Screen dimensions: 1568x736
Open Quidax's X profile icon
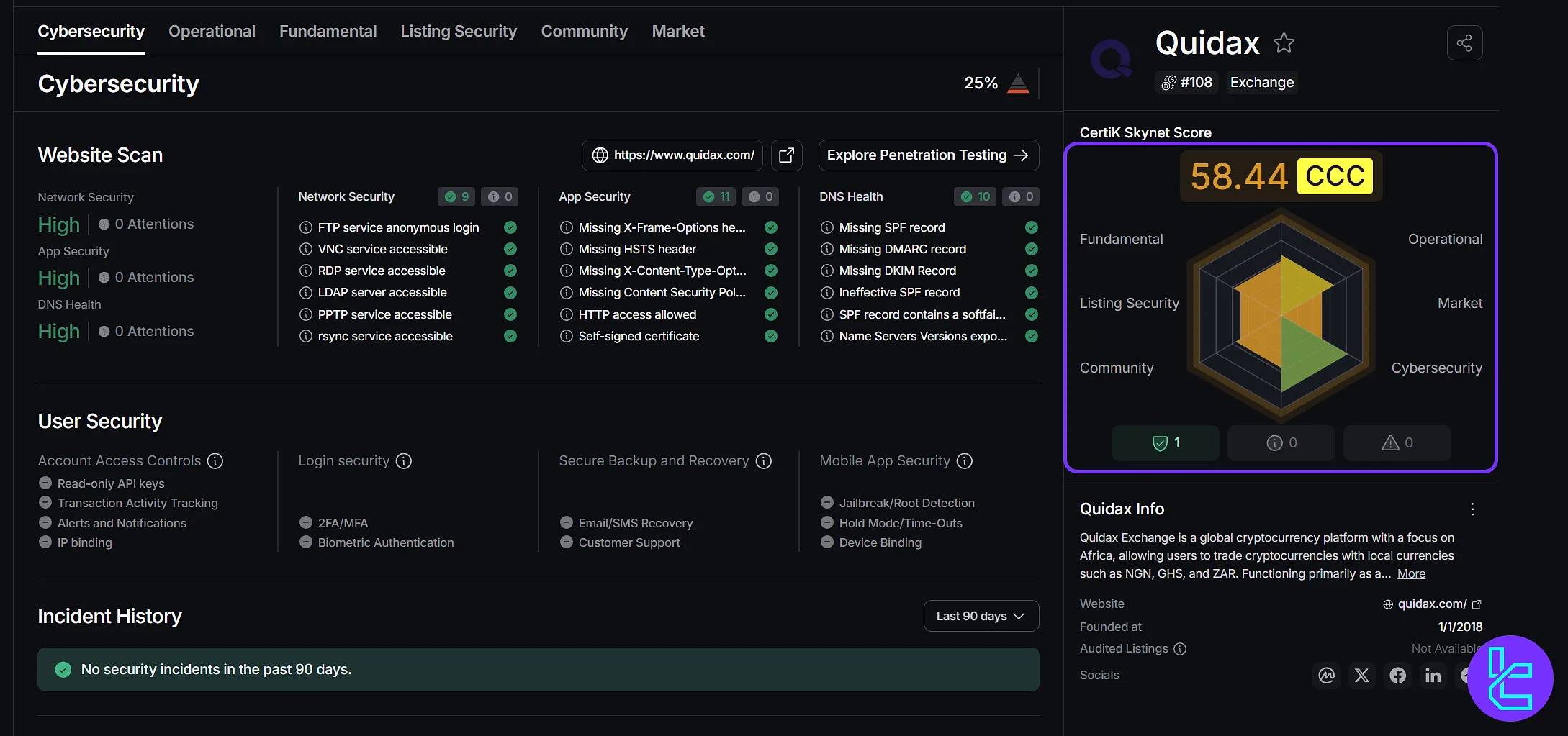1361,676
